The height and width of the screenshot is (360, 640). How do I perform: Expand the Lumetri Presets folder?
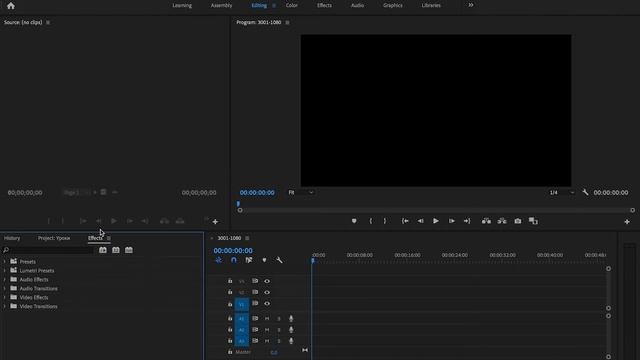coord(4,271)
